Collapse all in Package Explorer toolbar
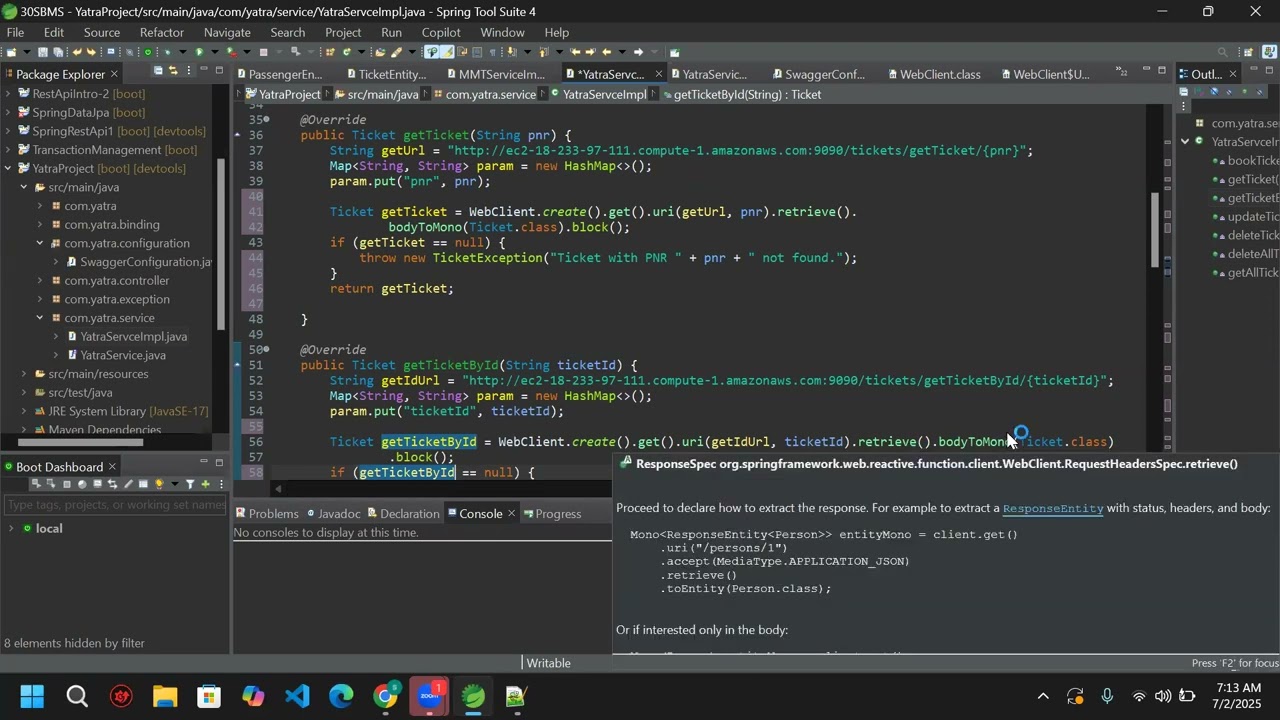 (158, 71)
